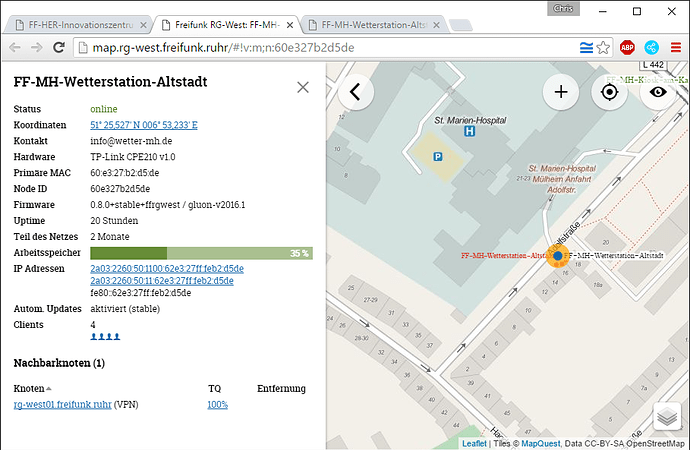Click the address bar URL
Image resolution: width=690 pixels, height=450 pixels.
click(223, 48)
